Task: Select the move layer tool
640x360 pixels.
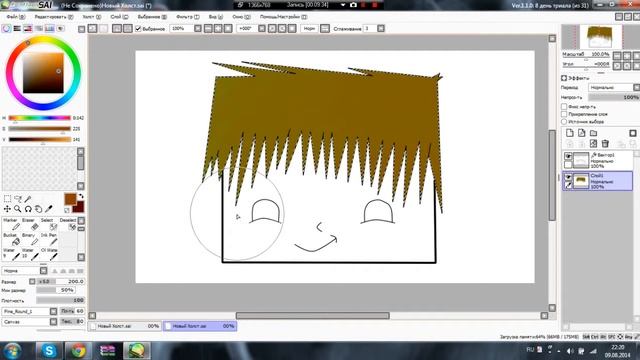Action: click(7, 209)
